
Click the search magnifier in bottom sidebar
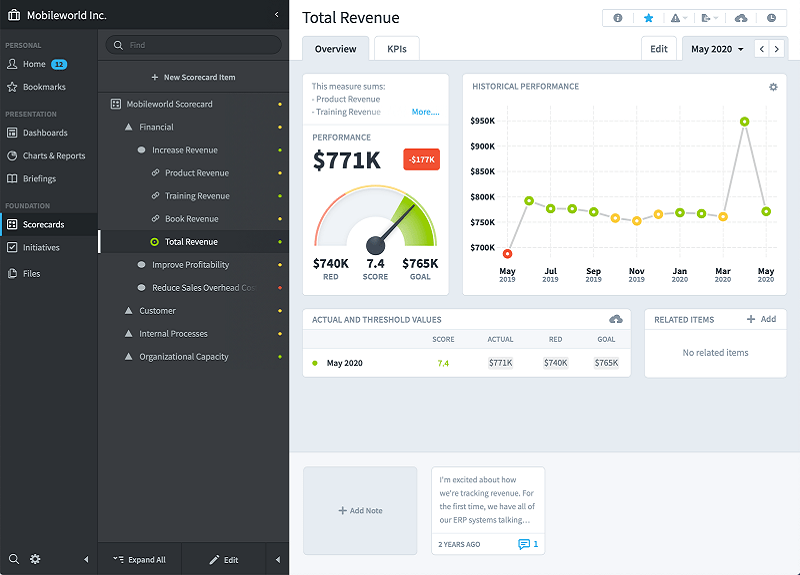pos(14,559)
